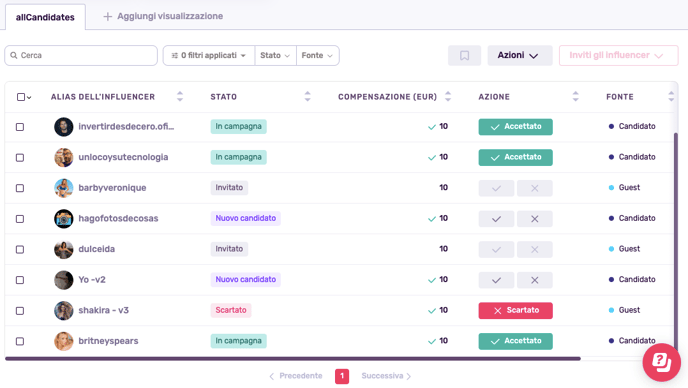This screenshot has width=688, height=388.
Task: Accept Yo -v2 with the checkmark icon
Action: 496,280
